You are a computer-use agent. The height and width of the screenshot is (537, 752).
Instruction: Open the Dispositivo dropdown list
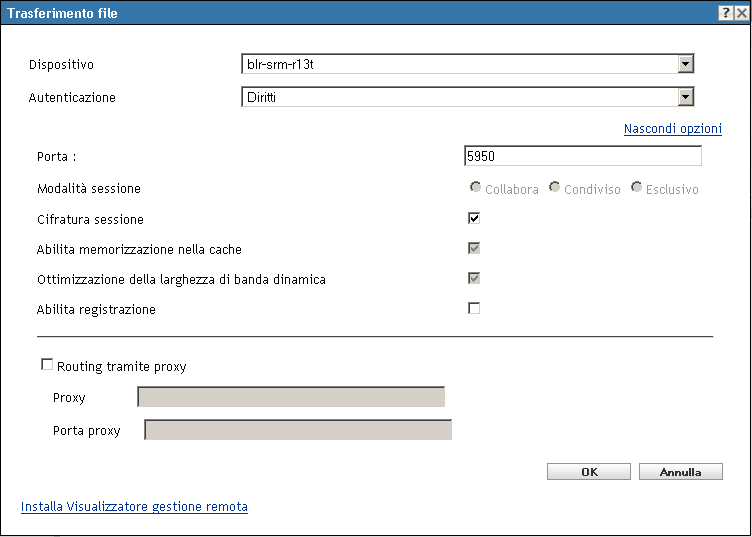point(685,65)
